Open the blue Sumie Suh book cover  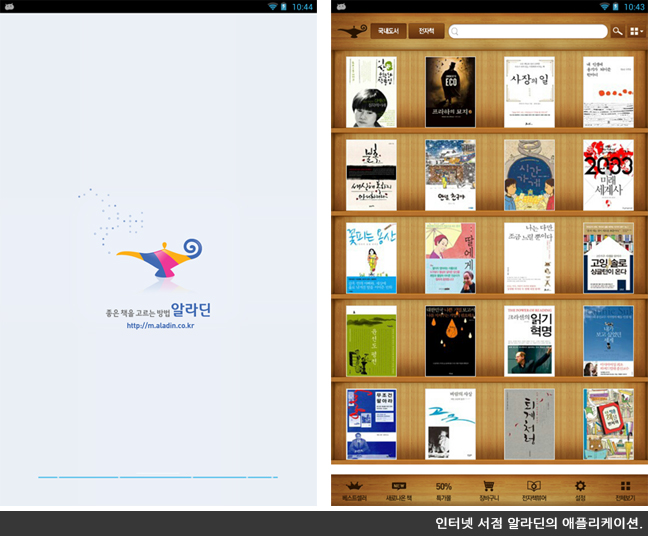(x=608, y=341)
